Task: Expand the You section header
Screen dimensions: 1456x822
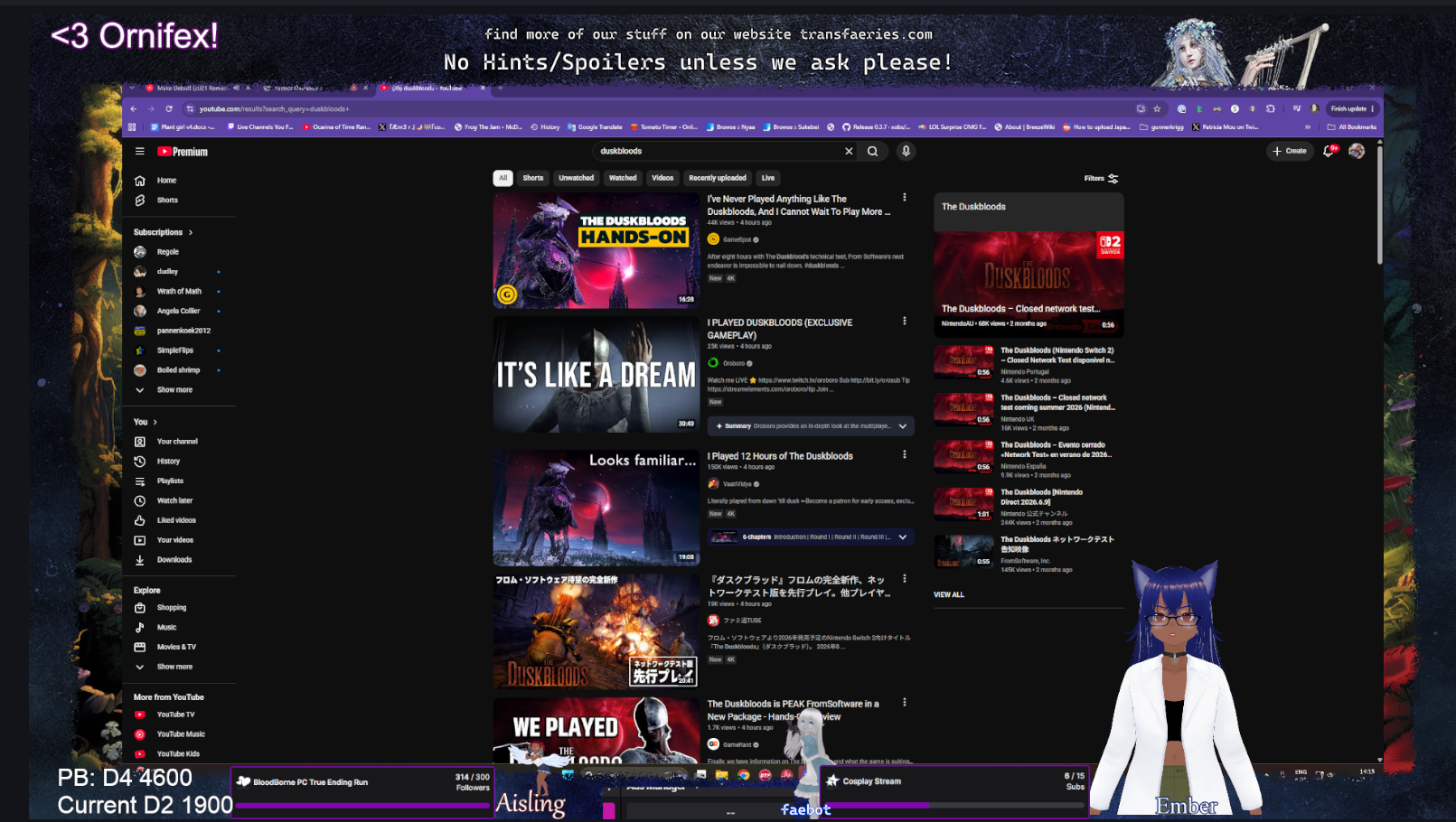Action: pos(146,423)
